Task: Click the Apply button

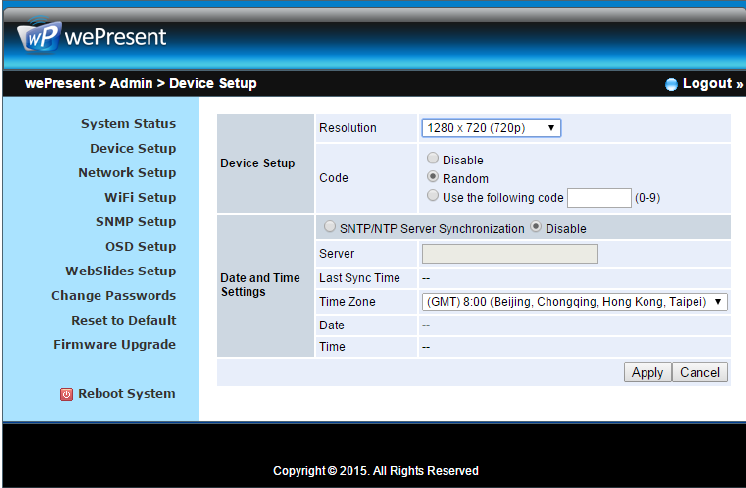Action: click(648, 372)
